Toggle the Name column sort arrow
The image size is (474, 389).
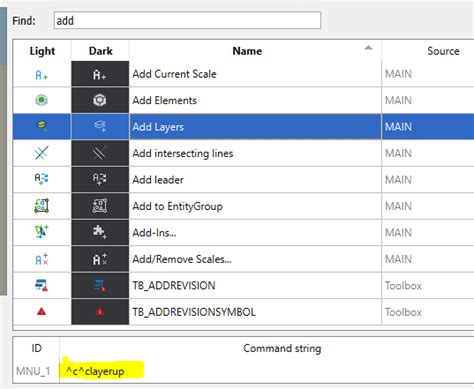[x=368, y=47]
